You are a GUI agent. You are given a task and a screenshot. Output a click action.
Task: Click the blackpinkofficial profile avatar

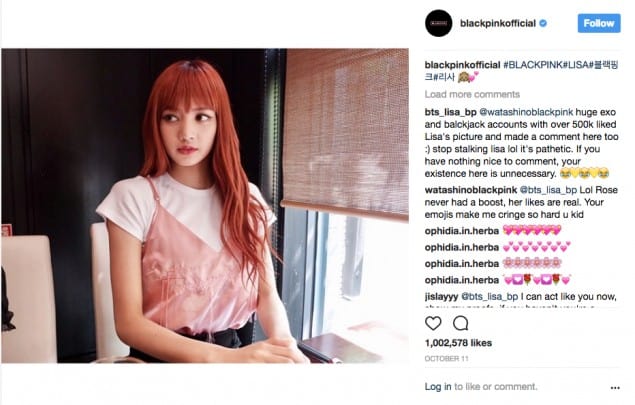[439, 23]
